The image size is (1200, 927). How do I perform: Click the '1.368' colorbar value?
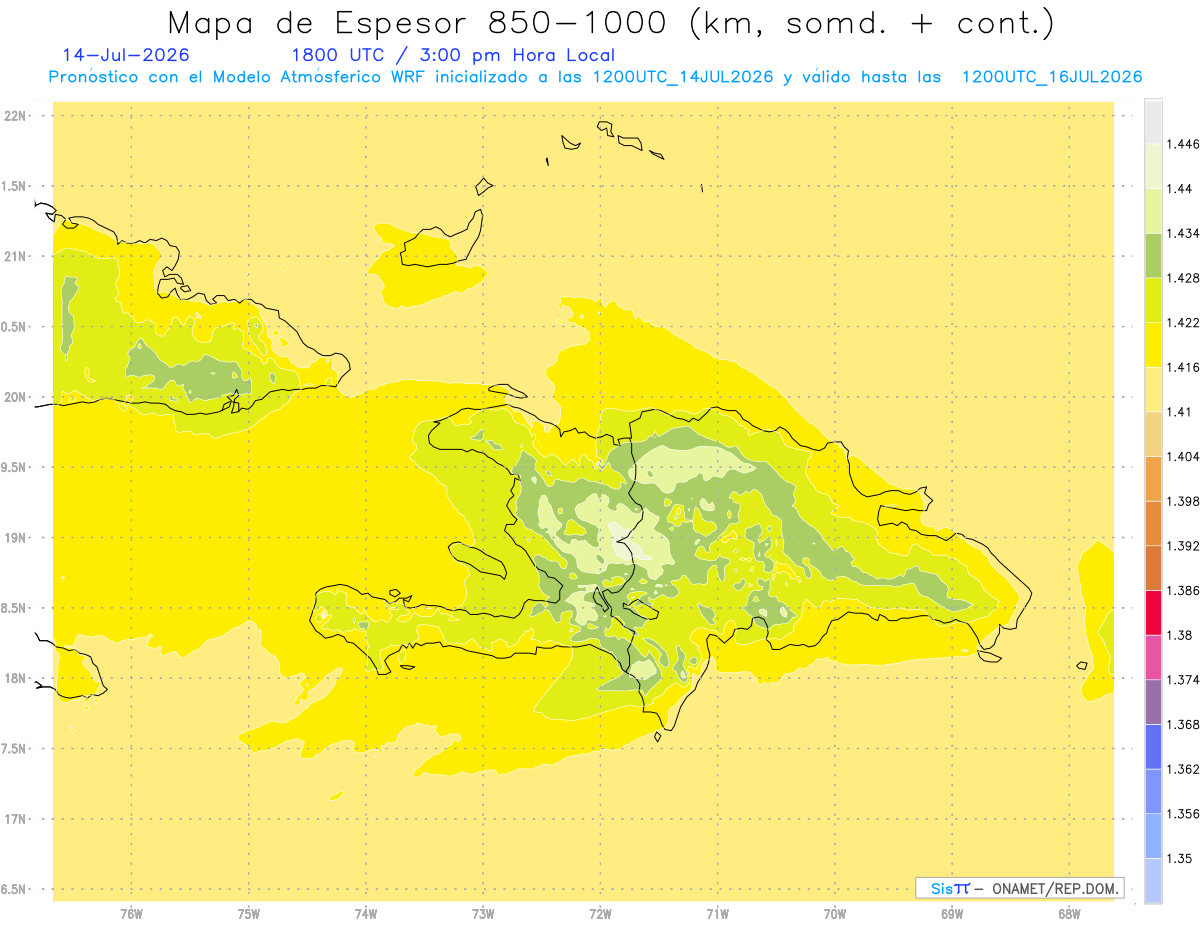coord(1182,724)
